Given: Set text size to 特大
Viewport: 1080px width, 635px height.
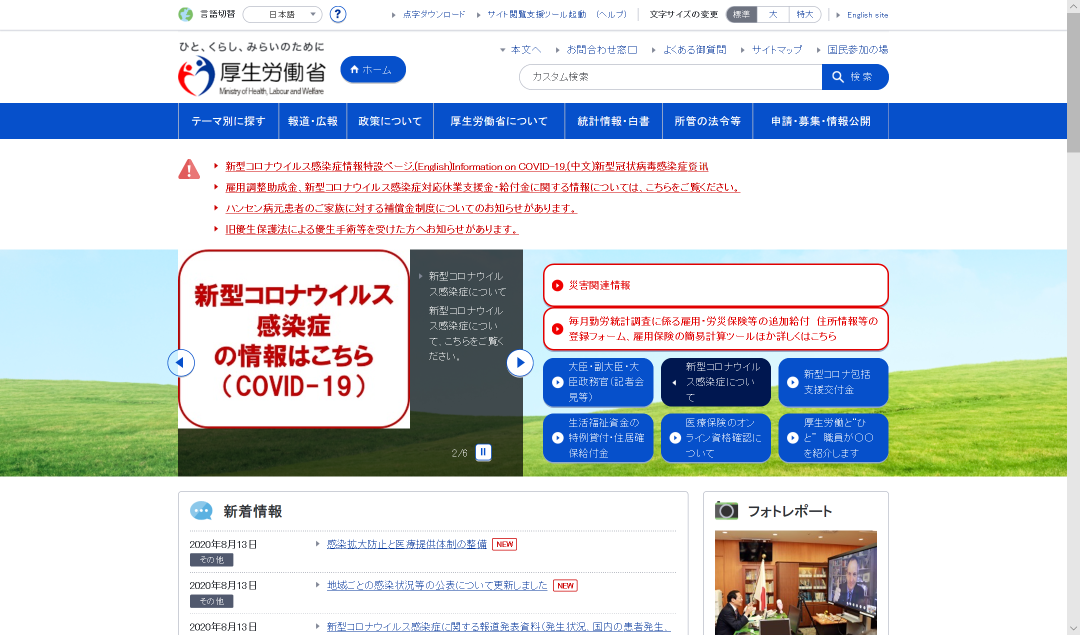Looking at the screenshot, I should coord(804,14).
